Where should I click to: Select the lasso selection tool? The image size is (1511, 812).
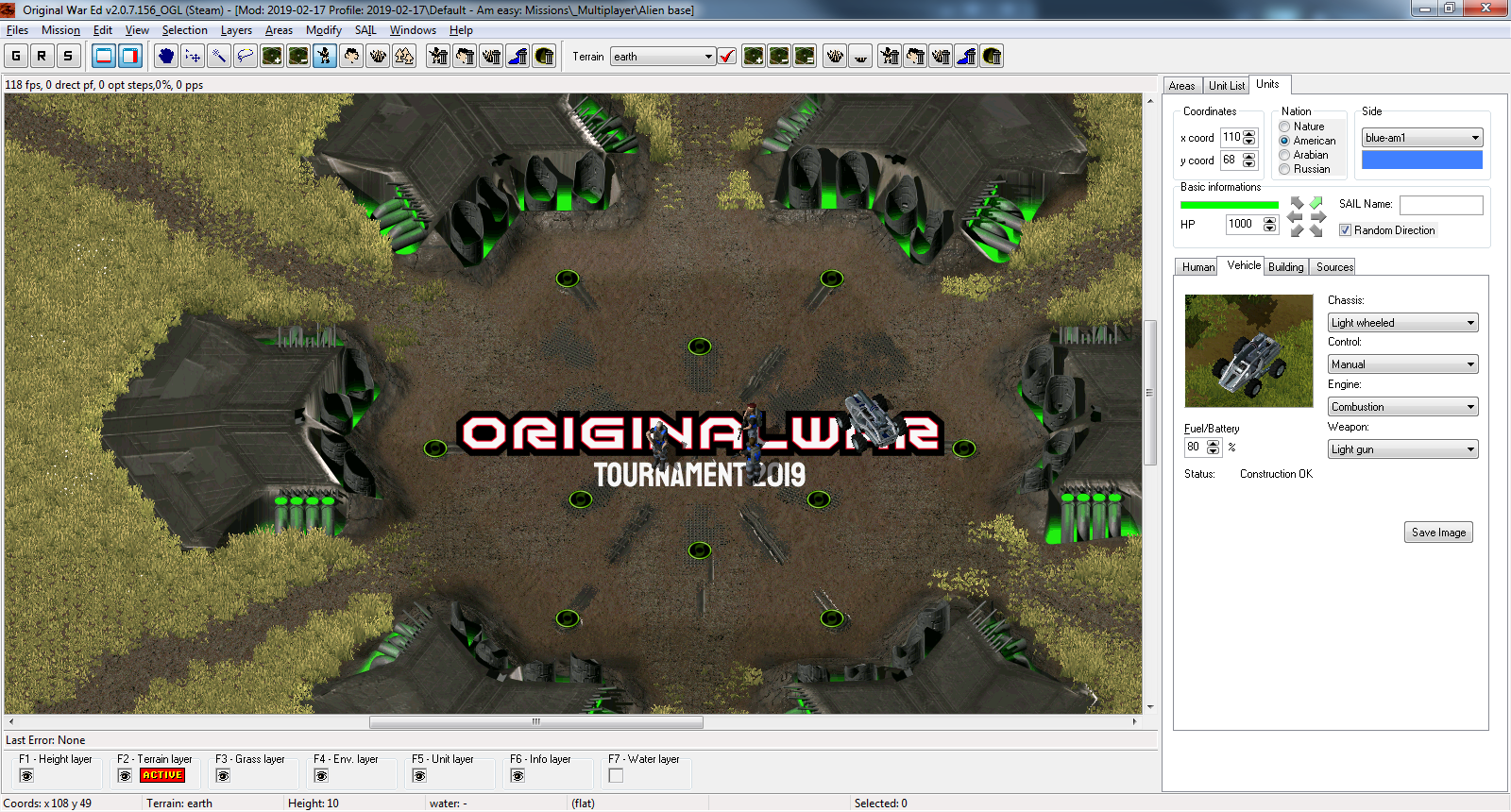(x=246, y=56)
